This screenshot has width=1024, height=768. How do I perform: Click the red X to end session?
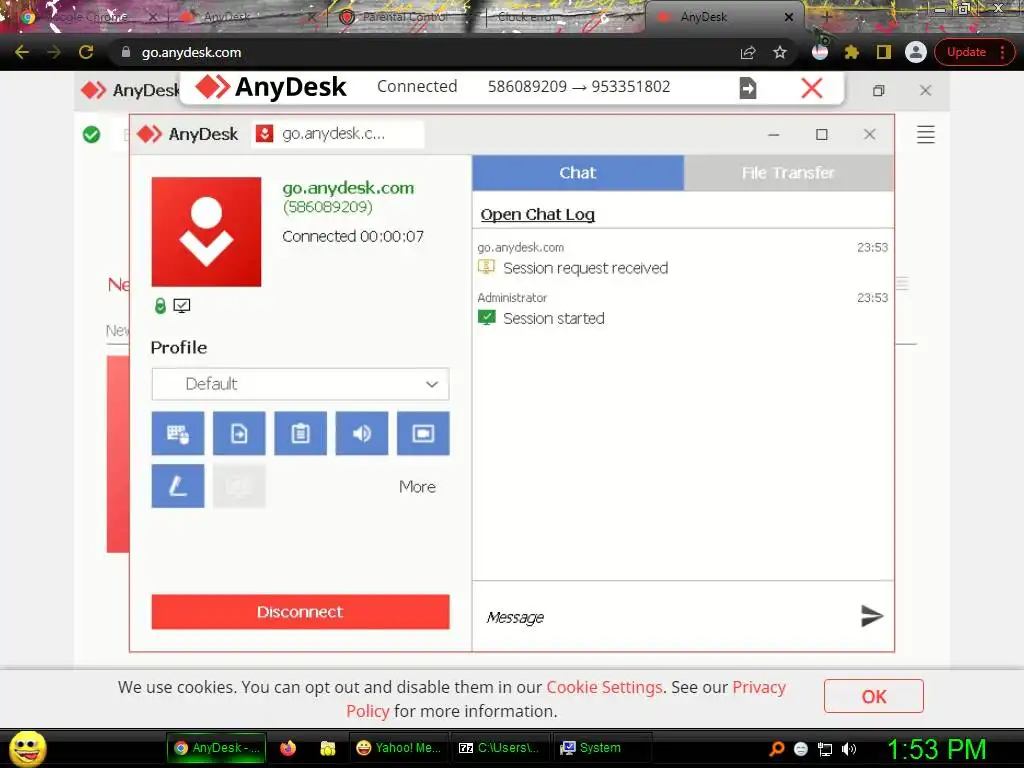pos(812,88)
